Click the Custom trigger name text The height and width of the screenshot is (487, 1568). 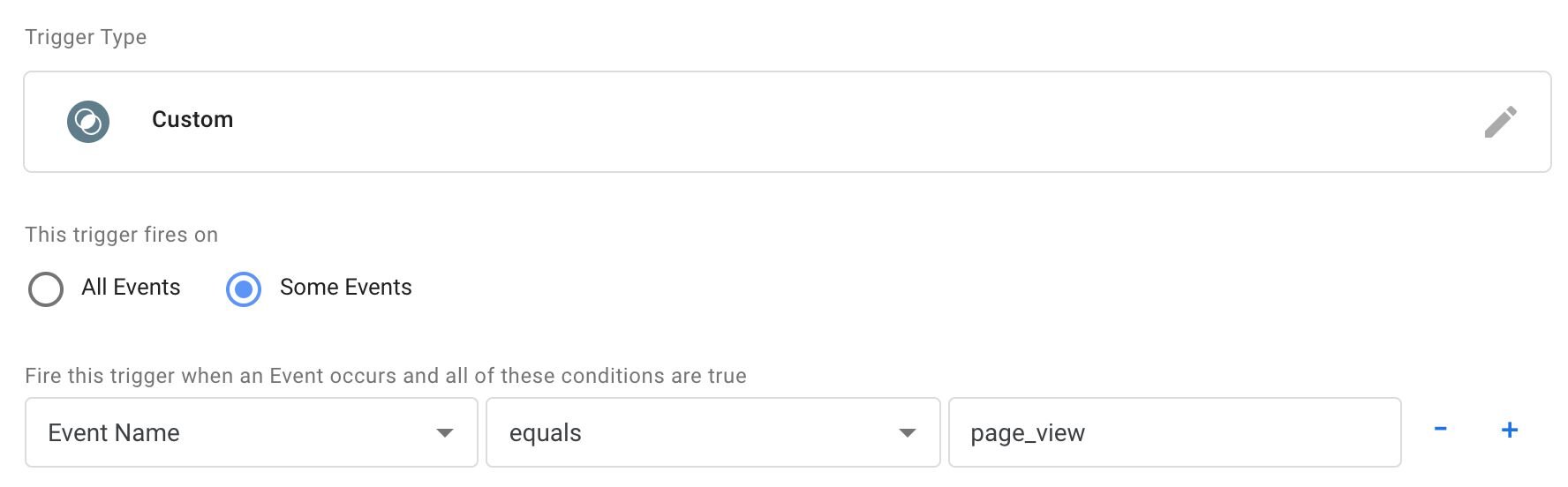[x=192, y=120]
